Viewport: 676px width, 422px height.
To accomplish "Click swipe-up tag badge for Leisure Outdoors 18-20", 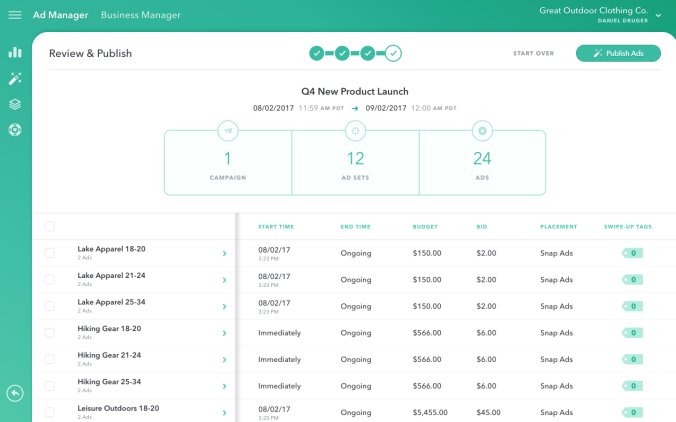I will (632, 413).
